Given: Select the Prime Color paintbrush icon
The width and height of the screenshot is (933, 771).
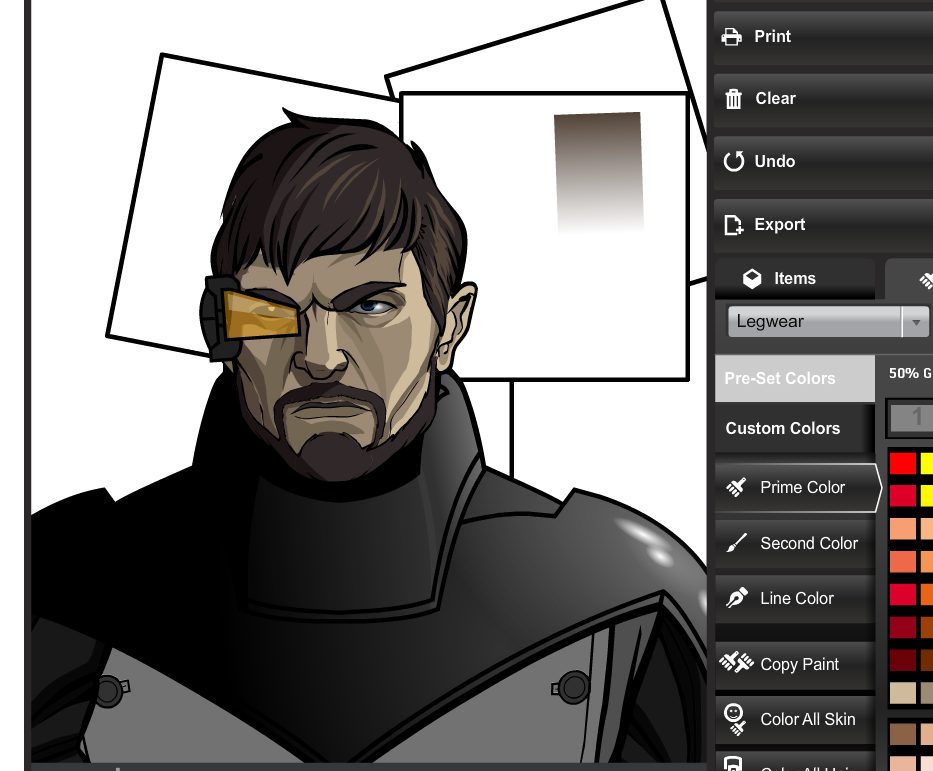Looking at the screenshot, I should pos(736,488).
